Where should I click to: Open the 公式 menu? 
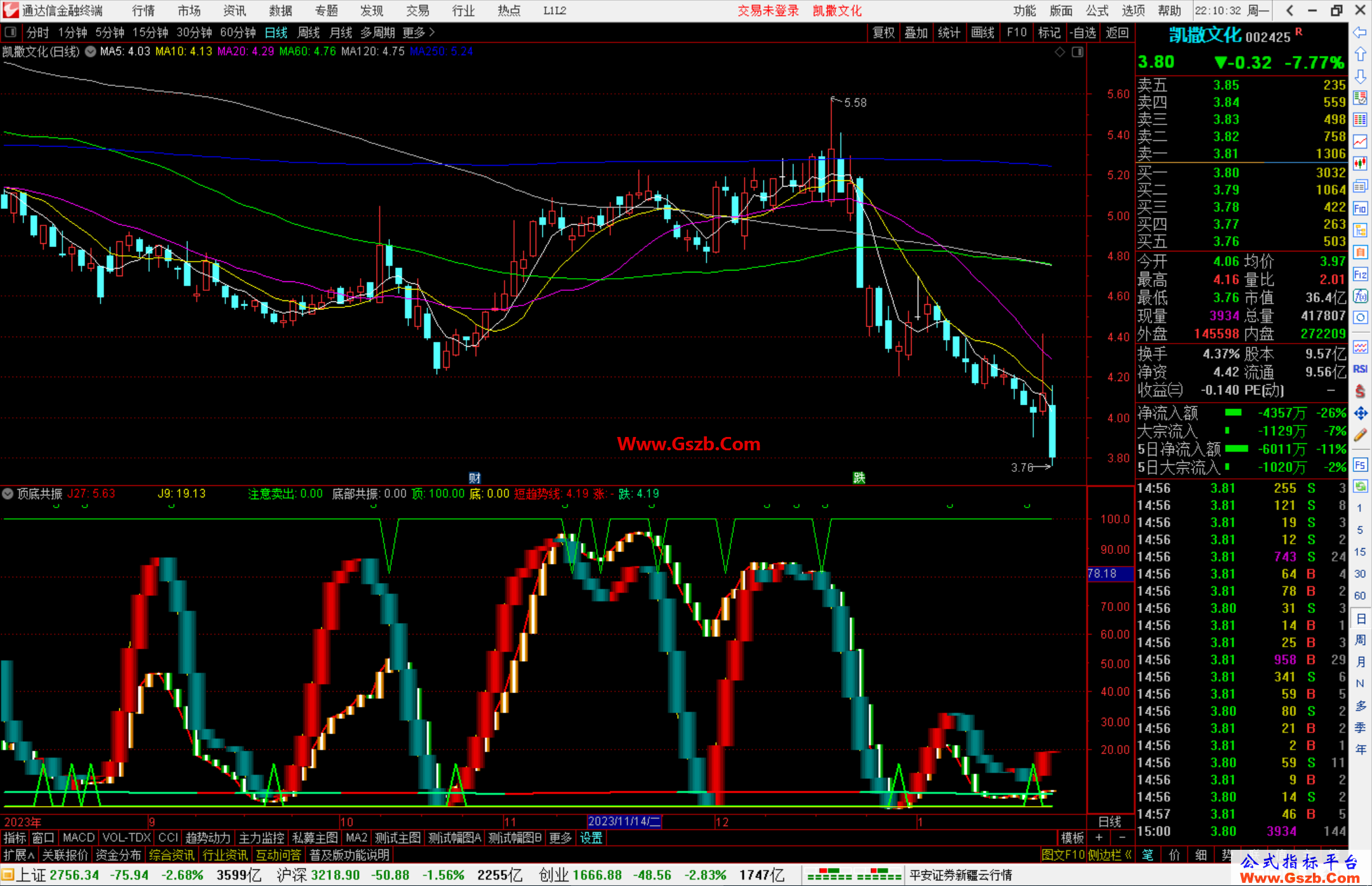[1097, 10]
